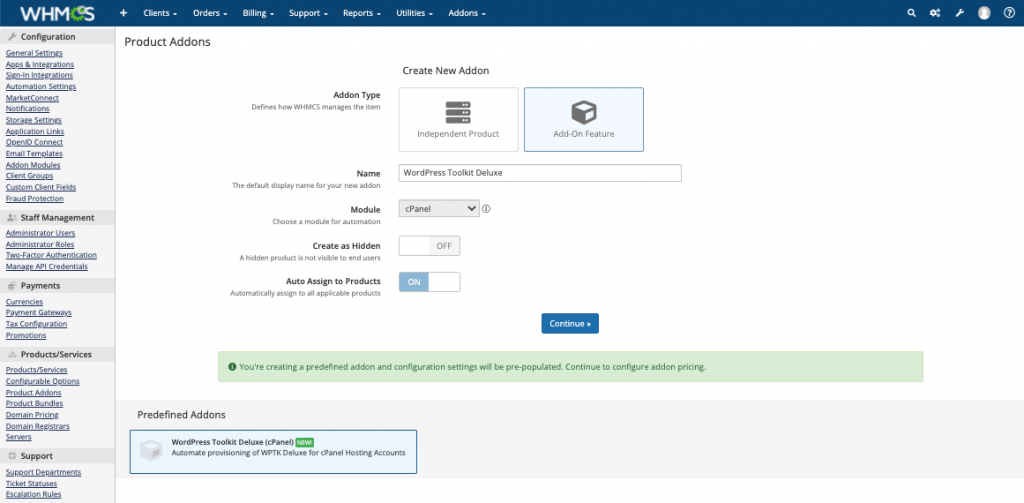This screenshot has width=1024, height=503.
Task: Select Add-On Feature addon type
Action: 584,120
